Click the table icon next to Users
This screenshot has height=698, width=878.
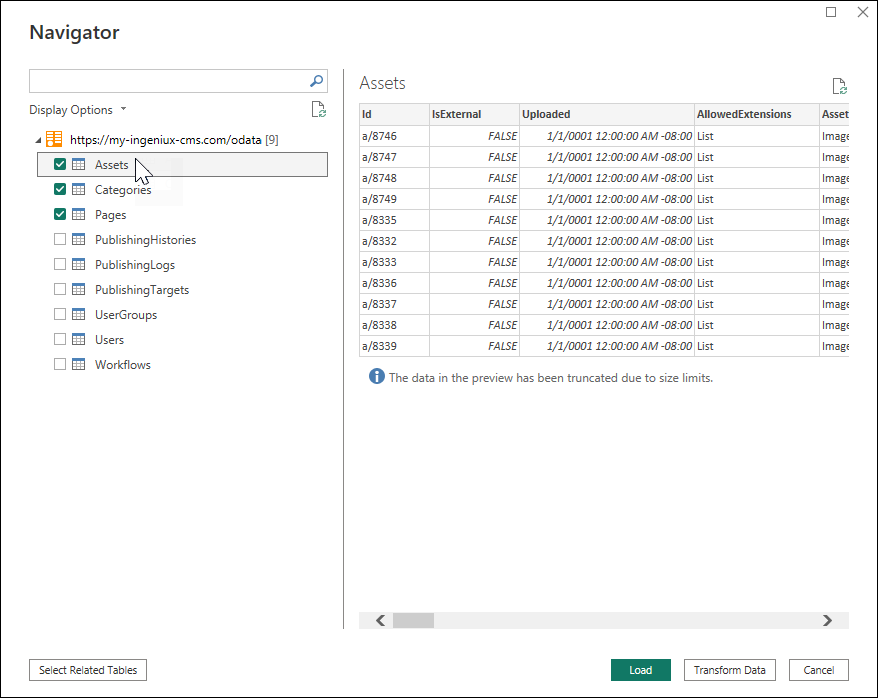tap(80, 339)
